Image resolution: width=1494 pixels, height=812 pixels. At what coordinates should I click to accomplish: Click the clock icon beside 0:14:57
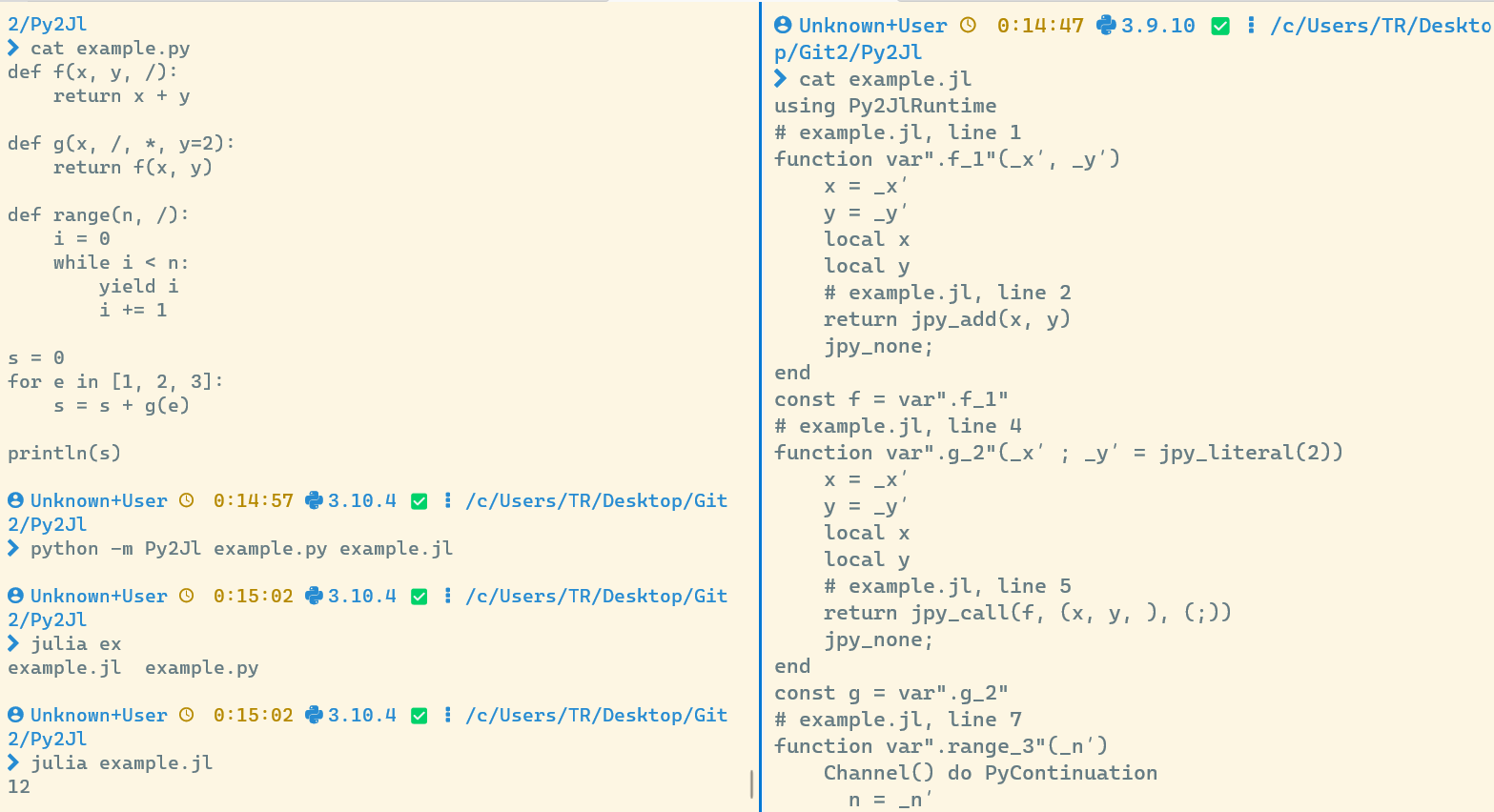[x=187, y=500]
